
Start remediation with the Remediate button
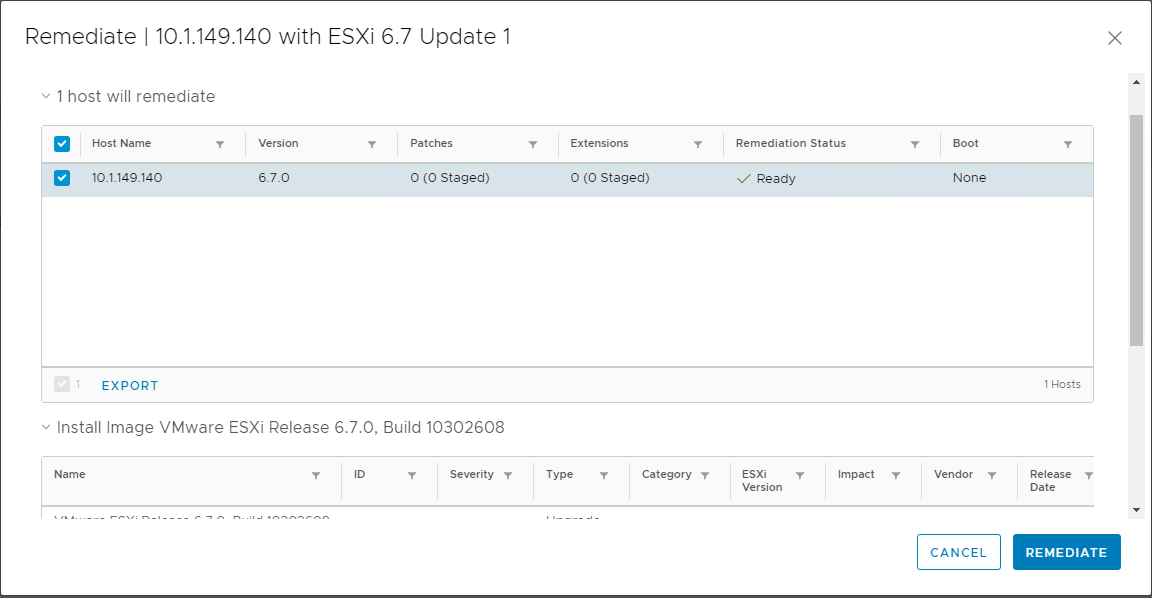1067,552
